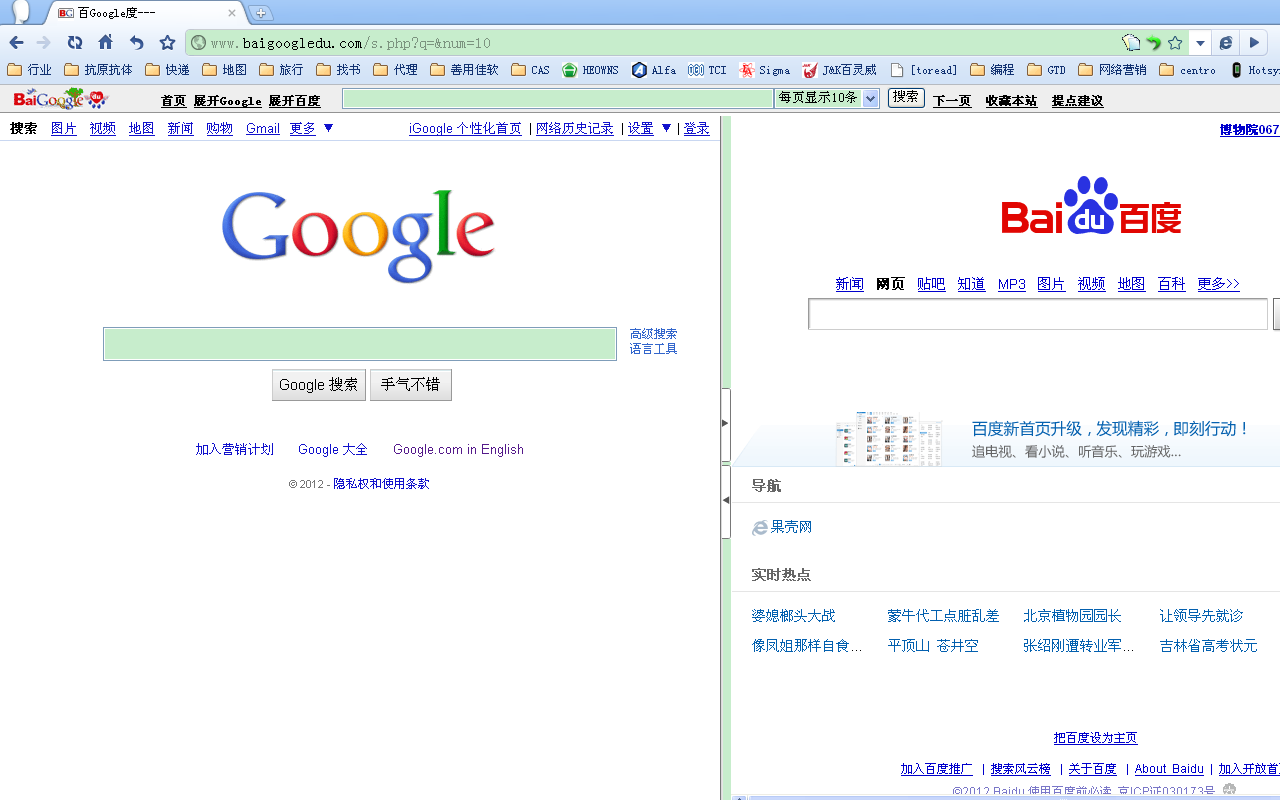
Task: Click the BaiGoogle logo
Action: [60, 98]
